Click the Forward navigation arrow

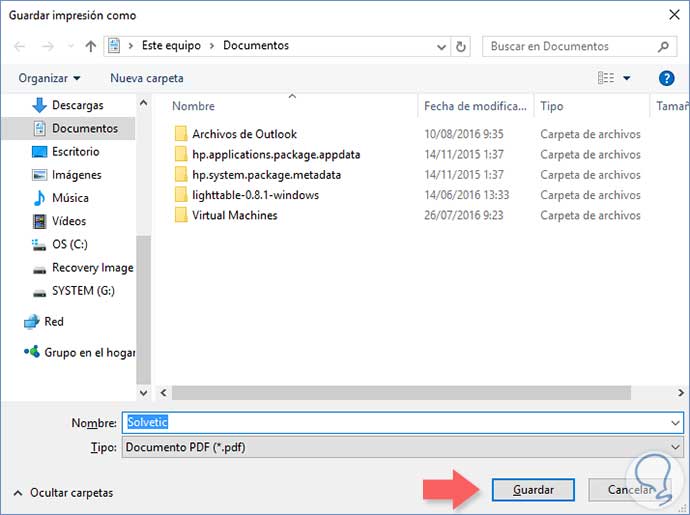coord(47,46)
